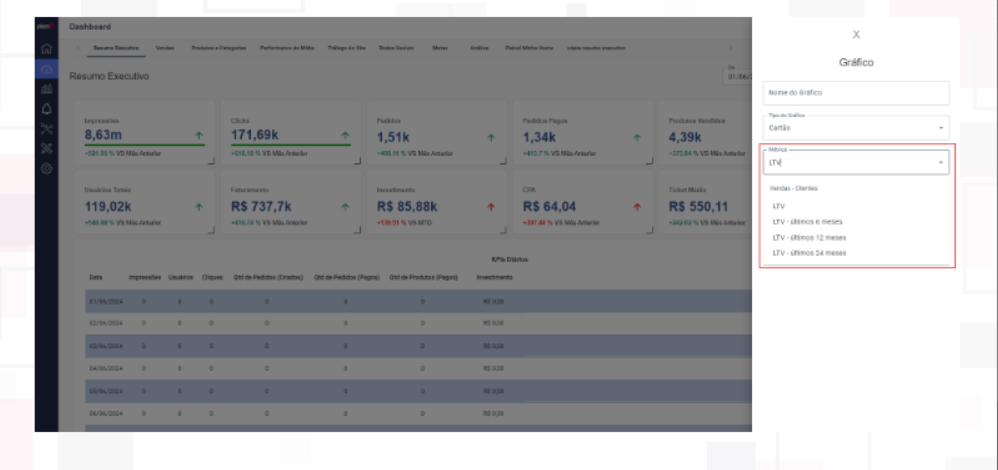The height and width of the screenshot is (470, 998).
Task: Click the Impressões value 8,63m
Action: point(103,136)
